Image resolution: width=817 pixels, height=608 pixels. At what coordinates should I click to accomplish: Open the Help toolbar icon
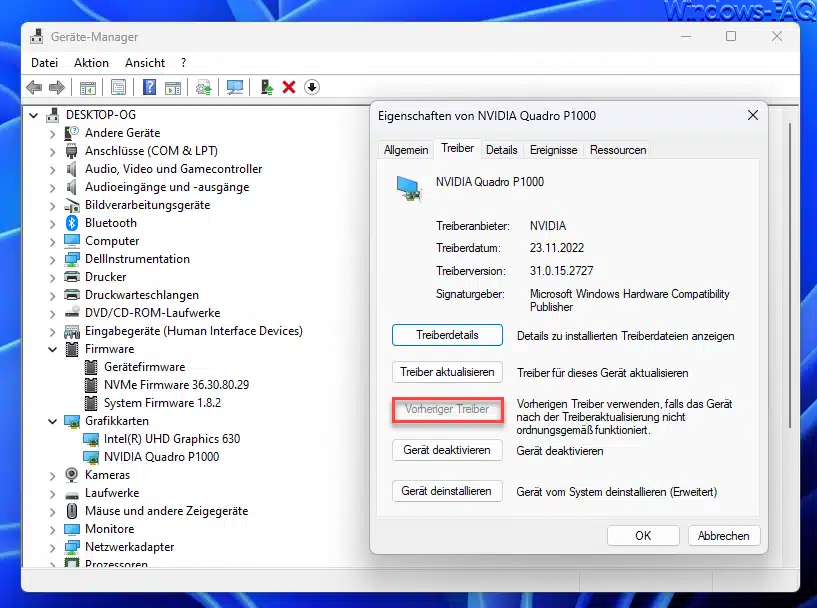pyautogui.click(x=150, y=87)
